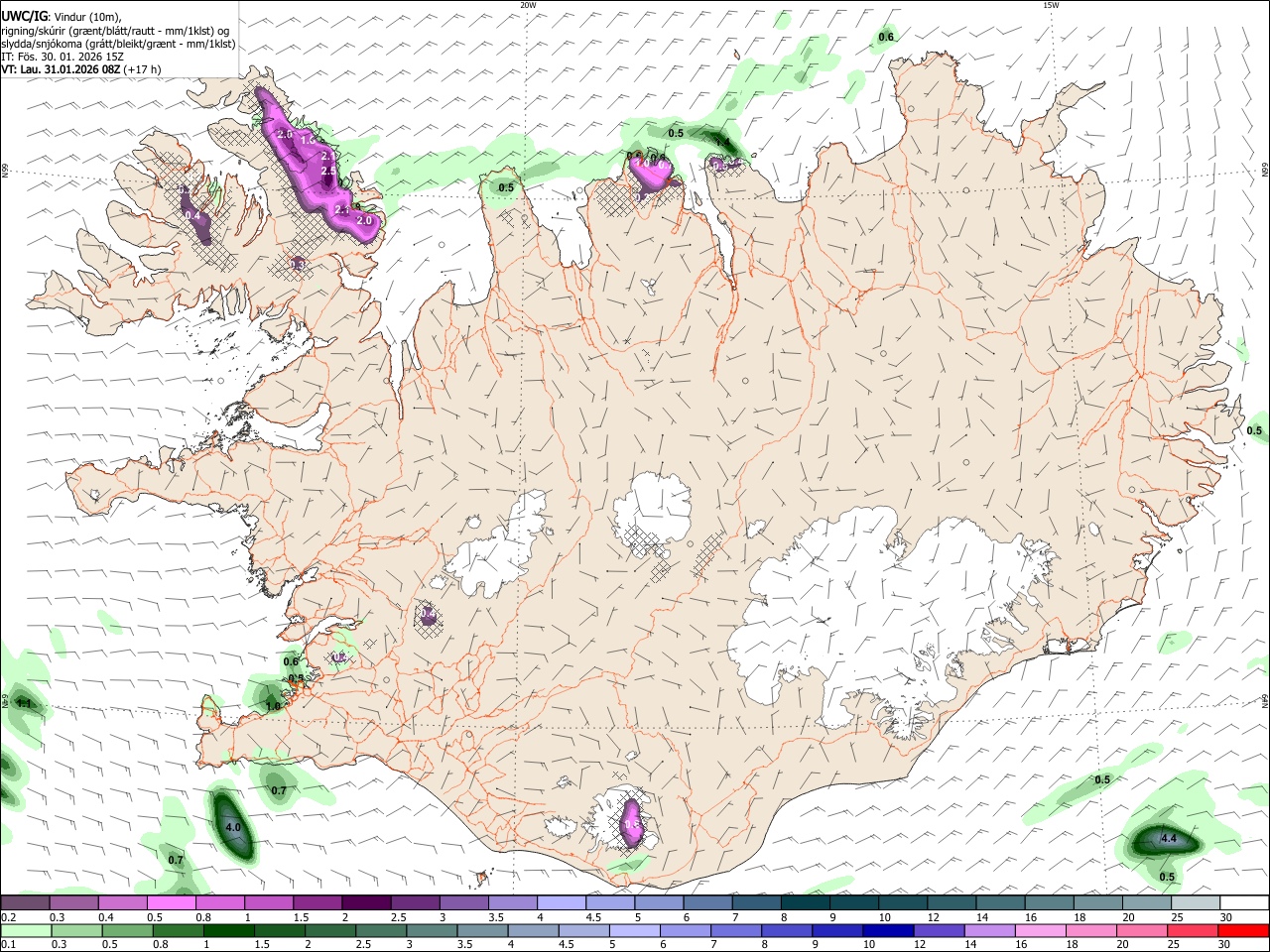This screenshot has width=1270, height=952.
Task: Pick lower legend swatch between 0.5 and 0.8
Action: coord(127,930)
